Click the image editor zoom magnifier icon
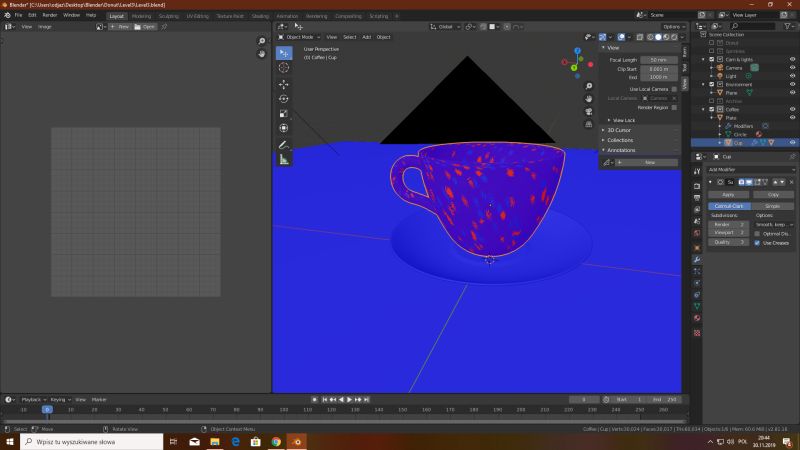This screenshot has height=450, width=800. pyautogui.click(x=262, y=41)
